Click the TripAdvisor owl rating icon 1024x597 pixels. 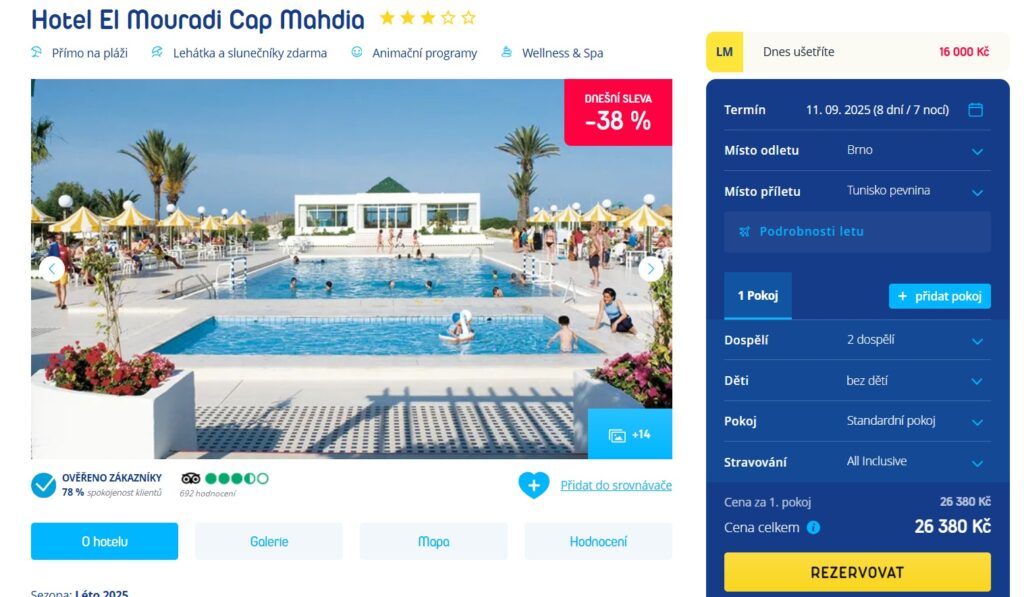coord(190,478)
